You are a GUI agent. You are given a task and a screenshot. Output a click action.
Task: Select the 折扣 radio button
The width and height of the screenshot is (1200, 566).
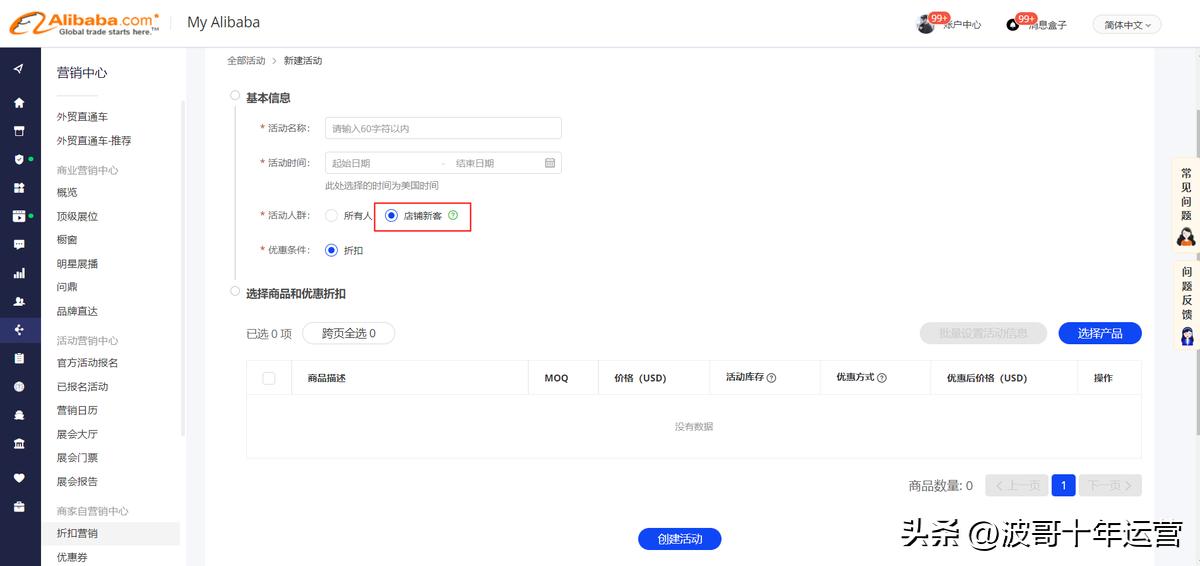332,250
